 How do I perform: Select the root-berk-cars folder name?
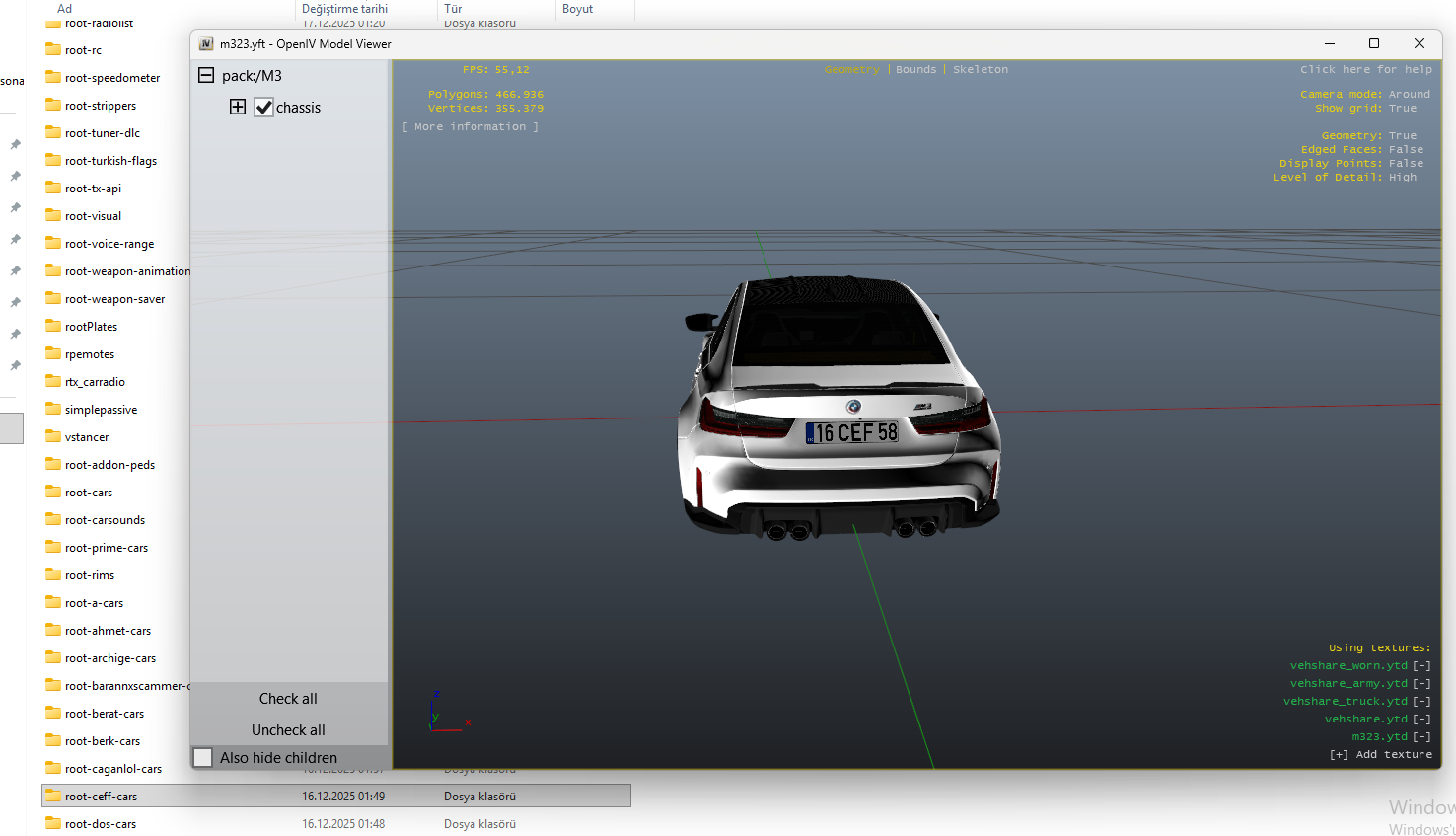(x=103, y=741)
